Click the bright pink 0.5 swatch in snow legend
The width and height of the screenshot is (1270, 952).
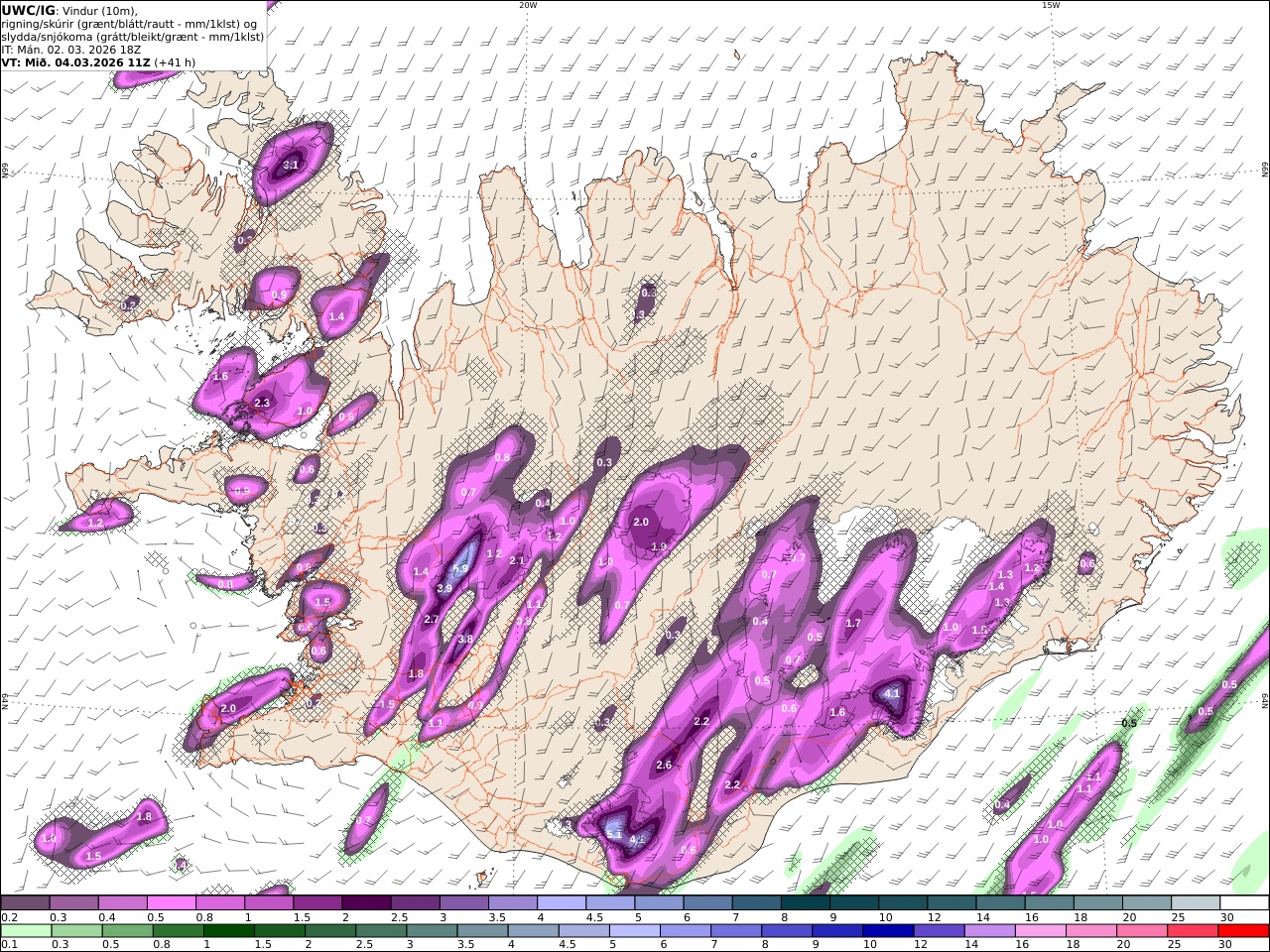[171, 903]
